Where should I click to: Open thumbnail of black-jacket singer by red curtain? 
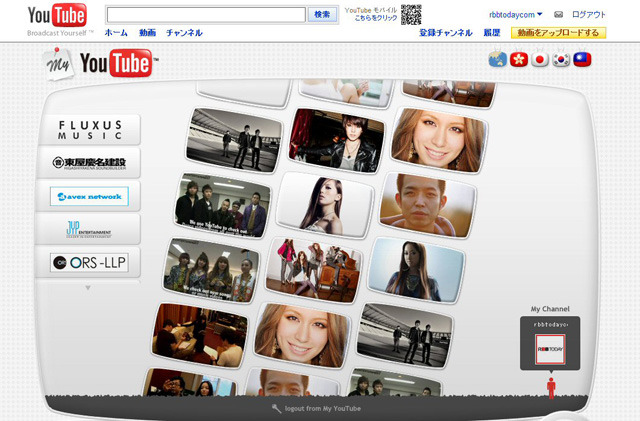click(x=336, y=140)
